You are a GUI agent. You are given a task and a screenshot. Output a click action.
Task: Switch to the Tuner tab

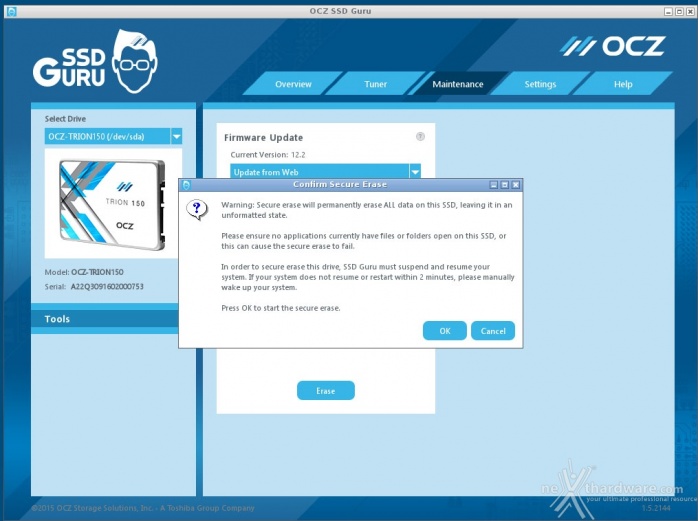(x=375, y=84)
